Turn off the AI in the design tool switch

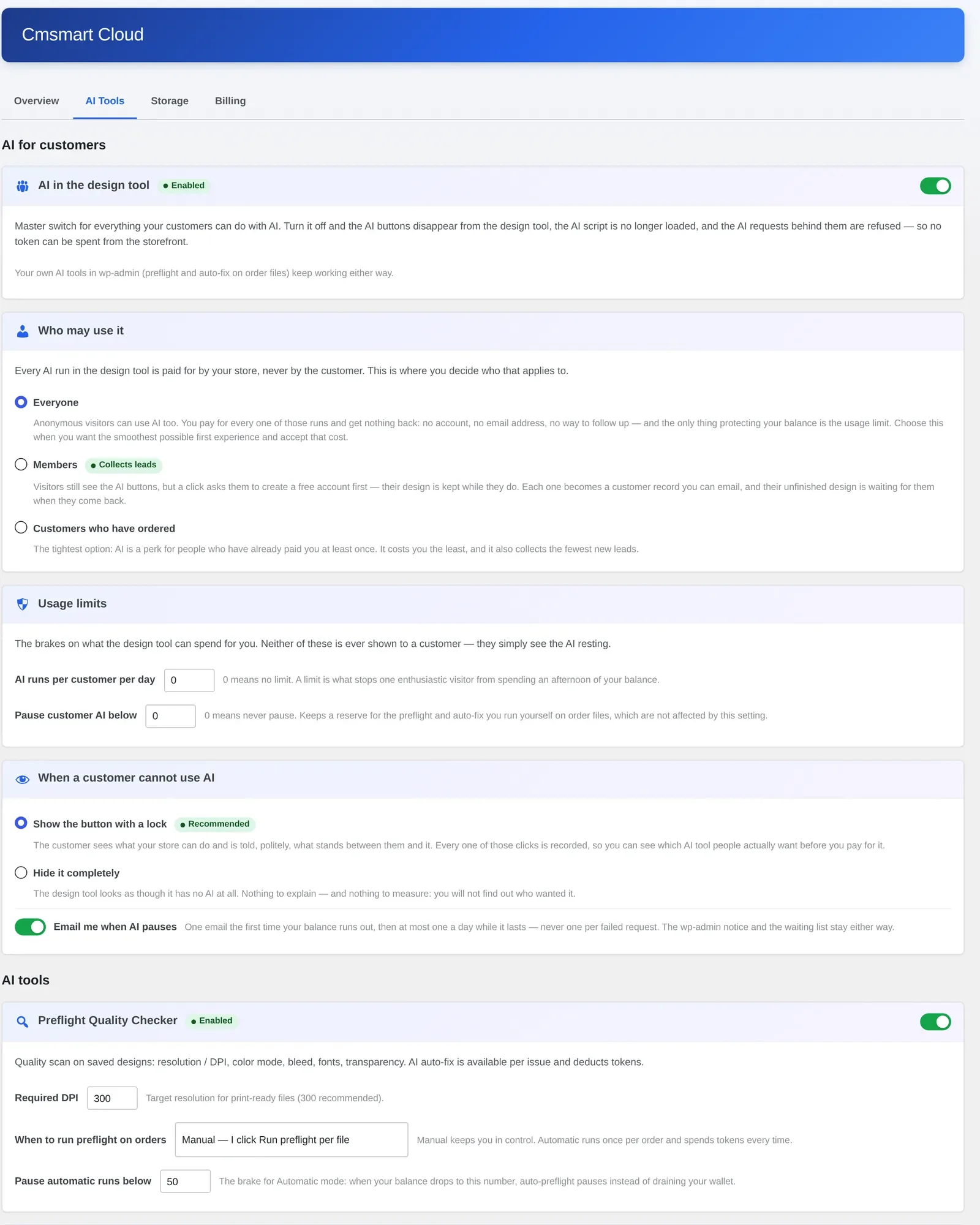click(935, 186)
